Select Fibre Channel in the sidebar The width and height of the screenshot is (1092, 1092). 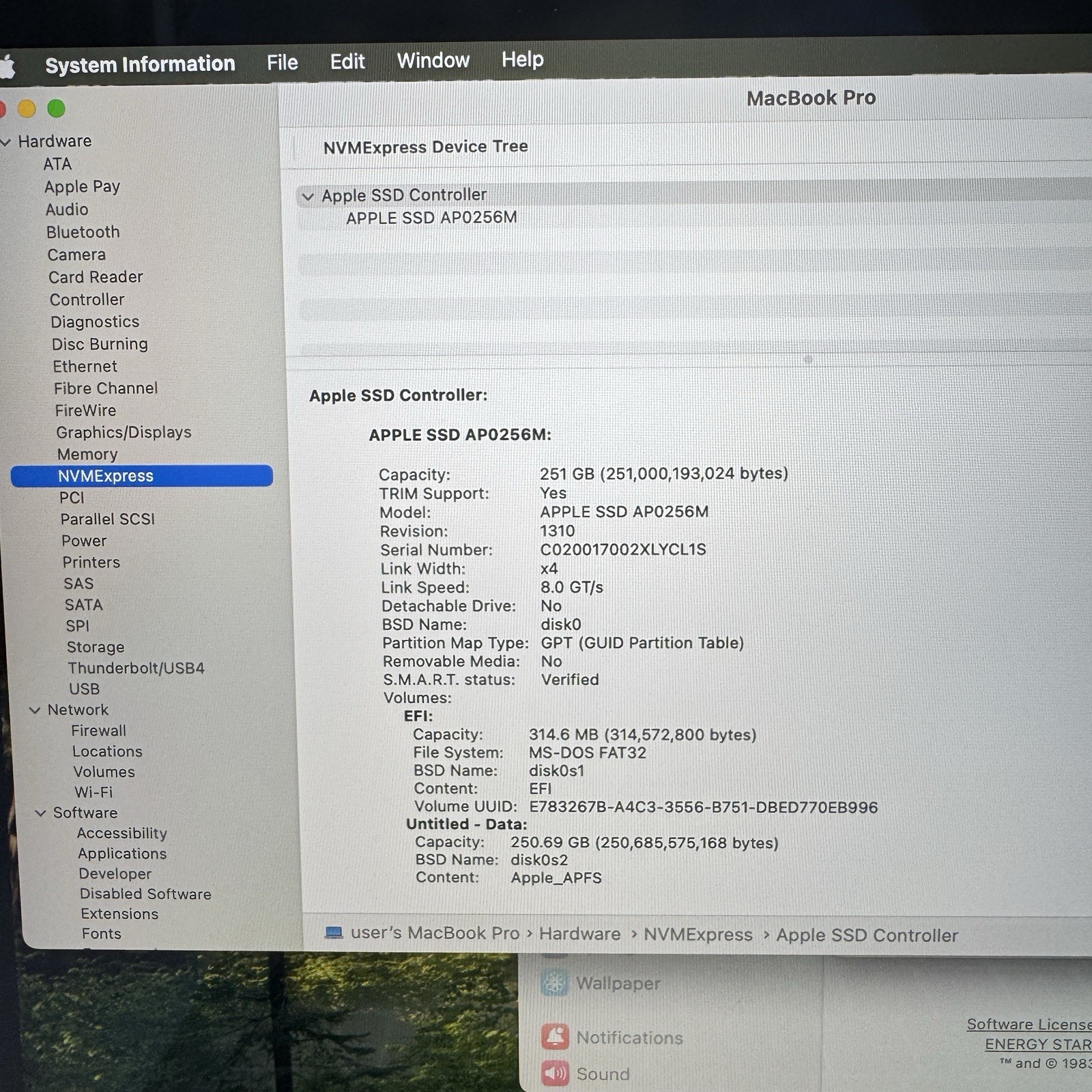106,388
